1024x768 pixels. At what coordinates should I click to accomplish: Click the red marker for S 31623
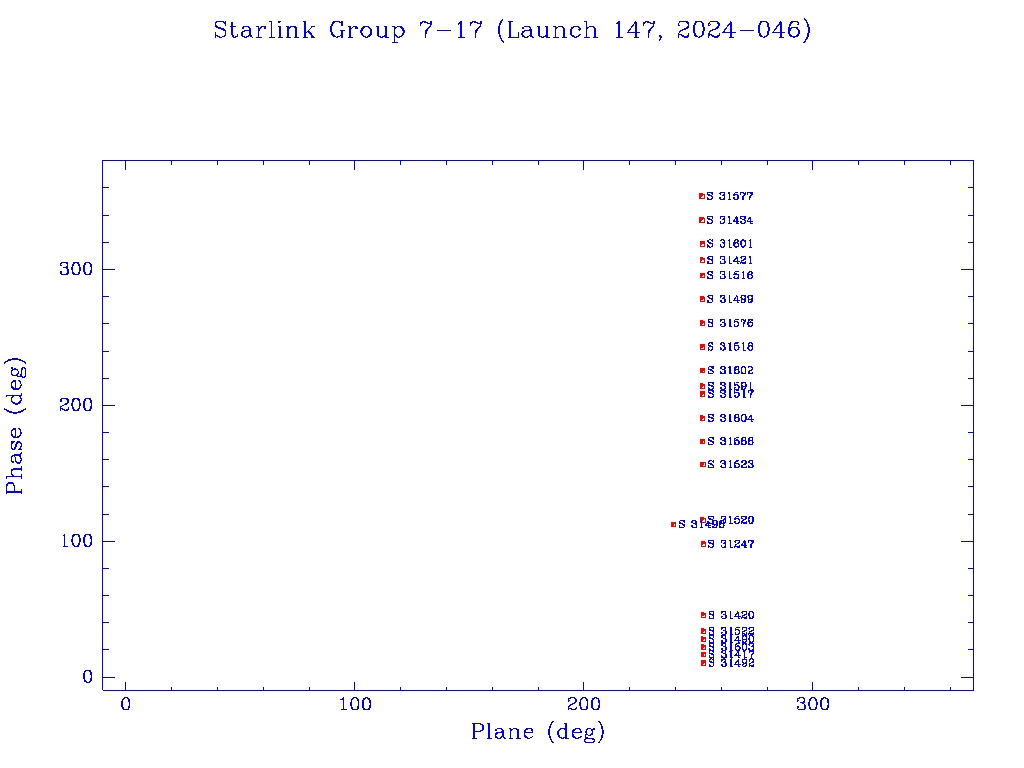click(703, 464)
